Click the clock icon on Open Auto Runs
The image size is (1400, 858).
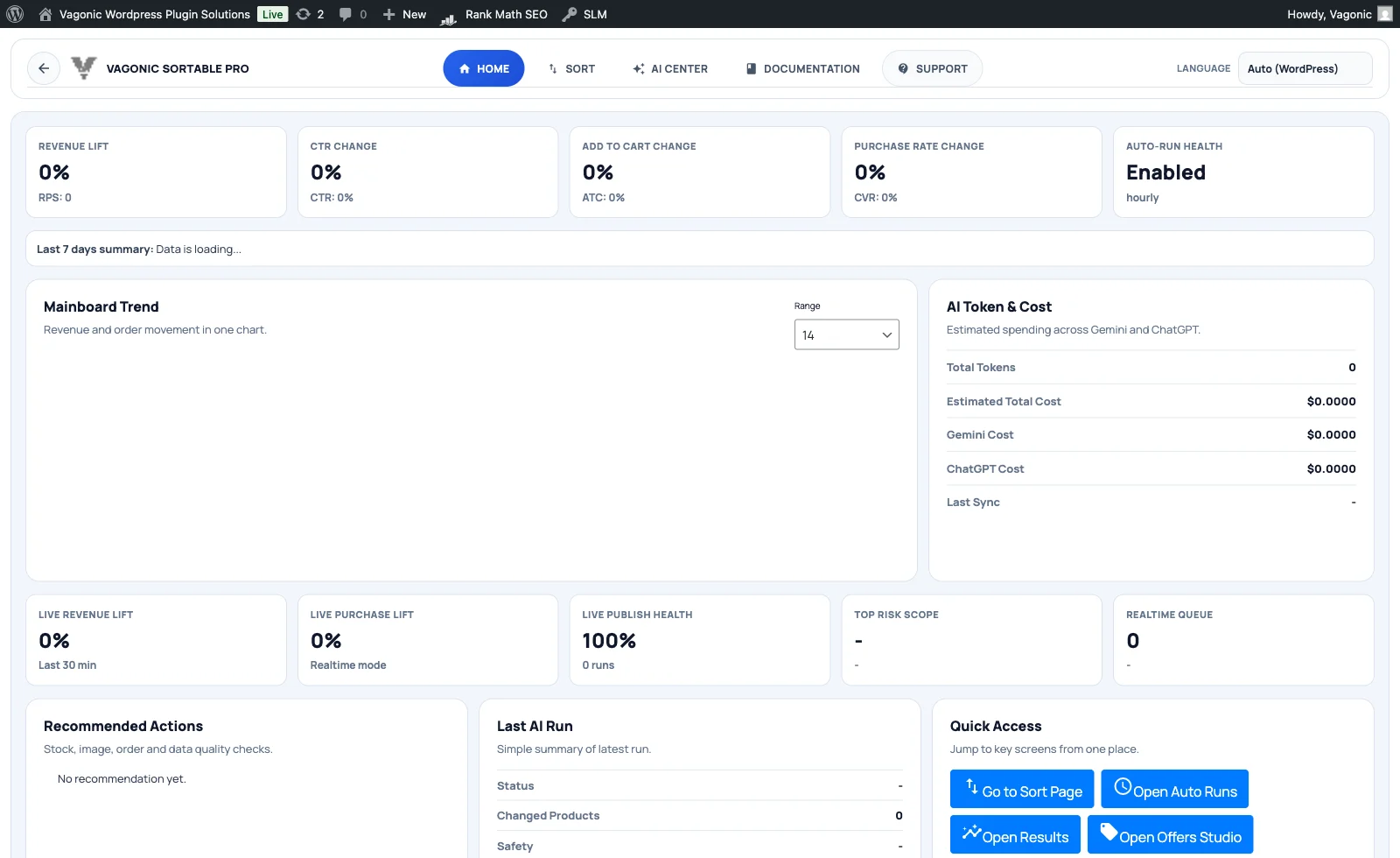pyautogui.click(x=1123, y=786)
